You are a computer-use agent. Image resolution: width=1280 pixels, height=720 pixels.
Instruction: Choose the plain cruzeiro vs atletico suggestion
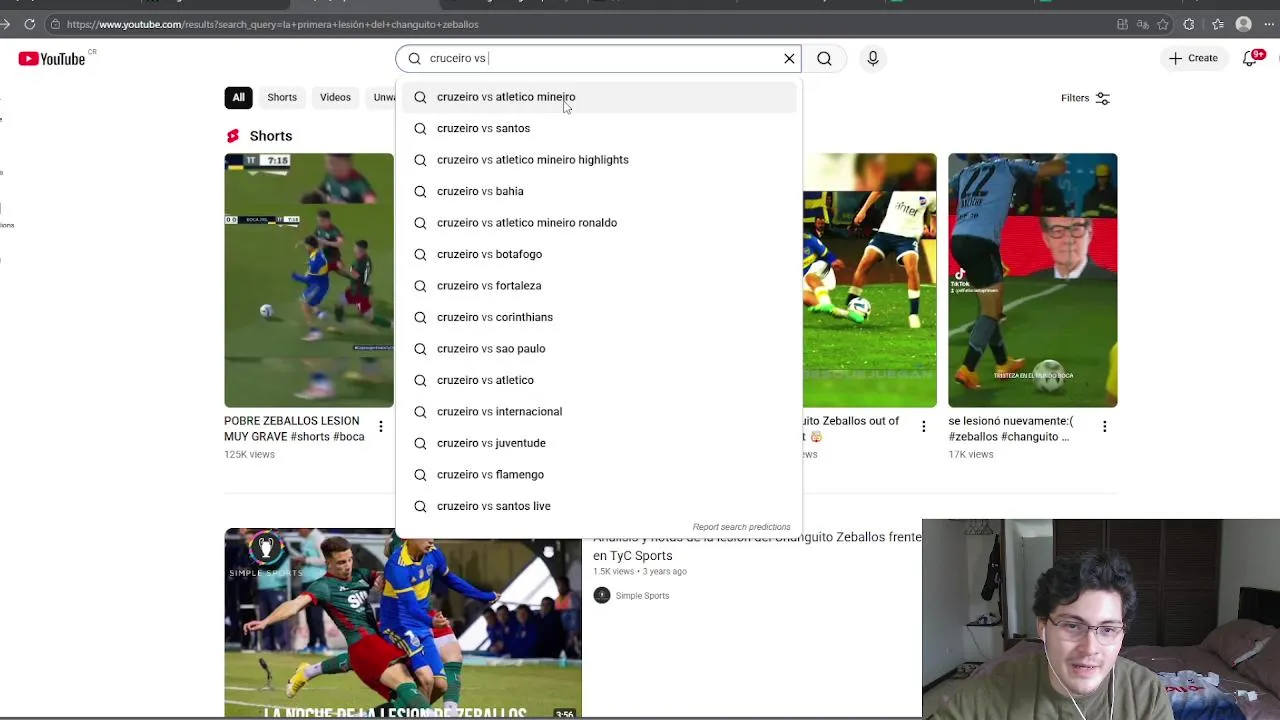tap(599, 380)
